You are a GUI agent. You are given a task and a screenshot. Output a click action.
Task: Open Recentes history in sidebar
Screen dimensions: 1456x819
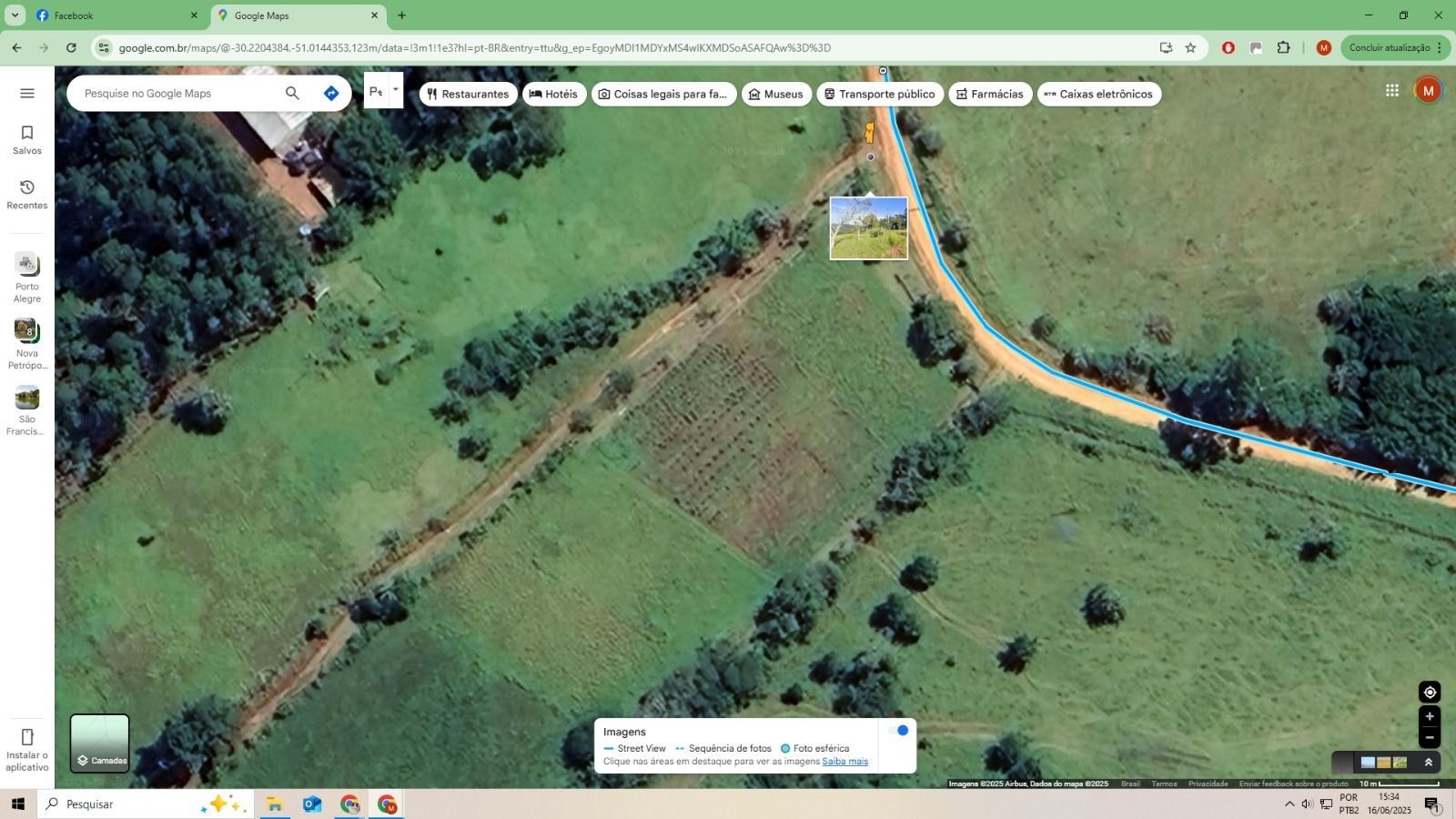[27, 194]
